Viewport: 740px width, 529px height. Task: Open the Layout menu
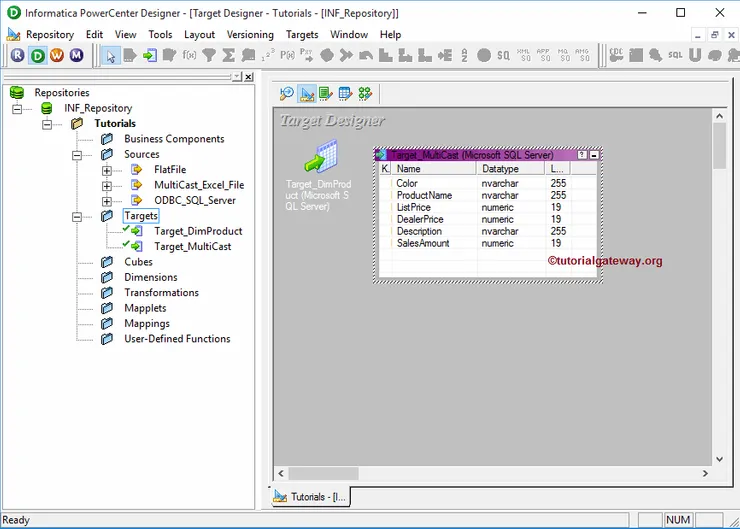(x=199, y=34)
